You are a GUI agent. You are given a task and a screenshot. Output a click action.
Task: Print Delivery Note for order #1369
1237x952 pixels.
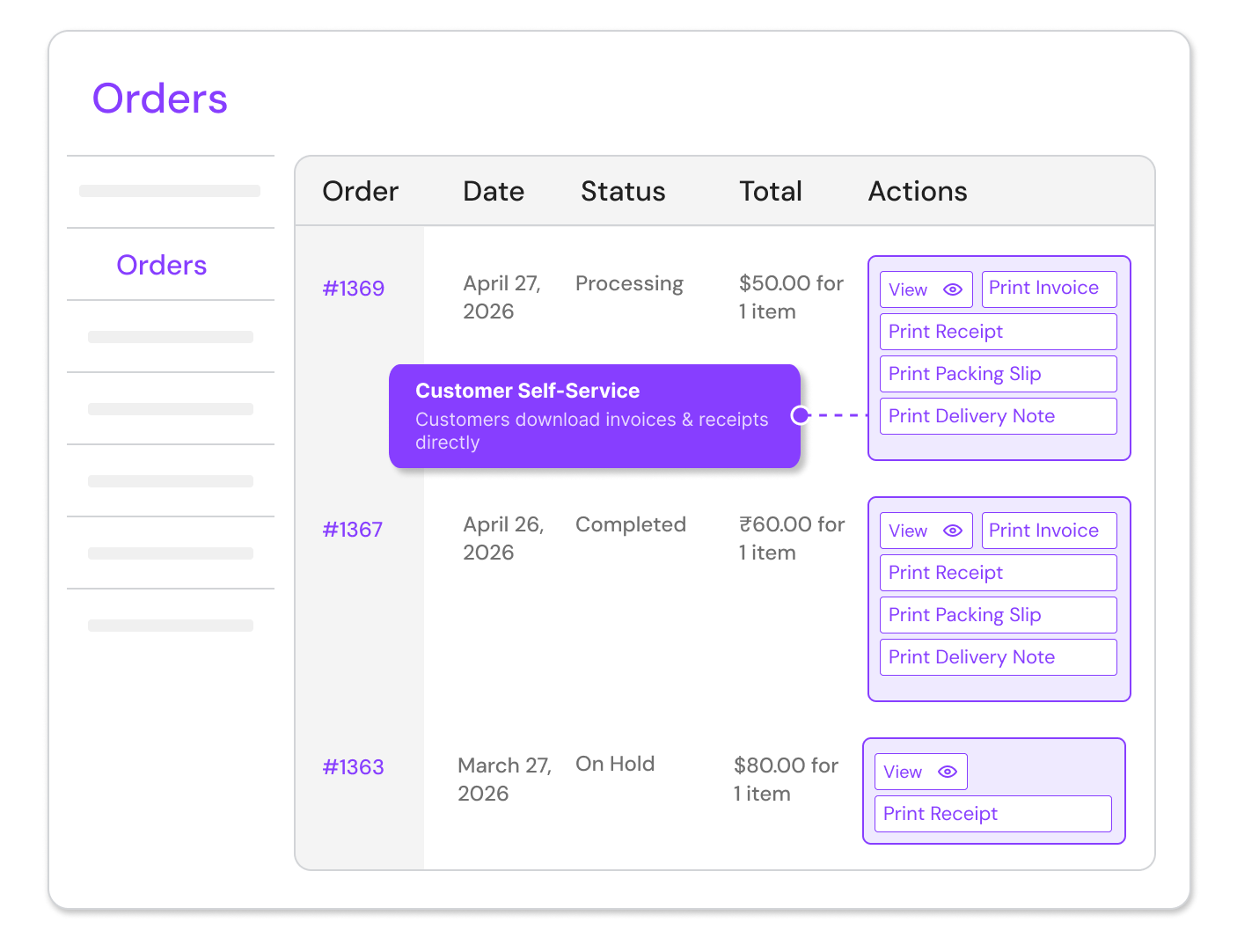[x=998, y=416]
